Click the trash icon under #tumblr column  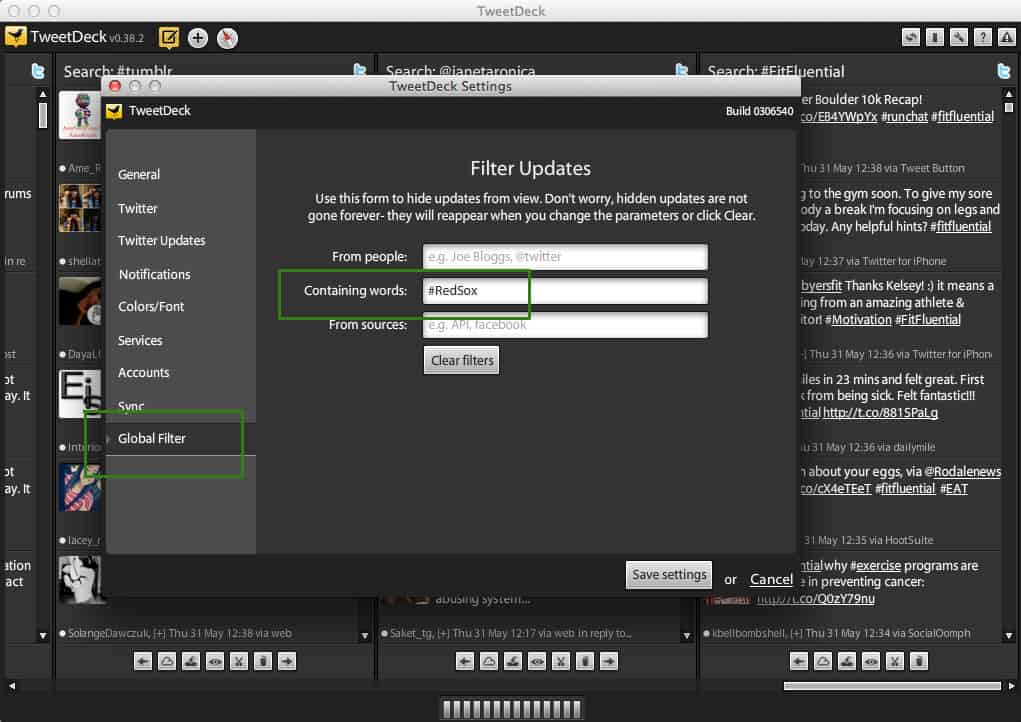pyautogui.click(x=262, y=661)
